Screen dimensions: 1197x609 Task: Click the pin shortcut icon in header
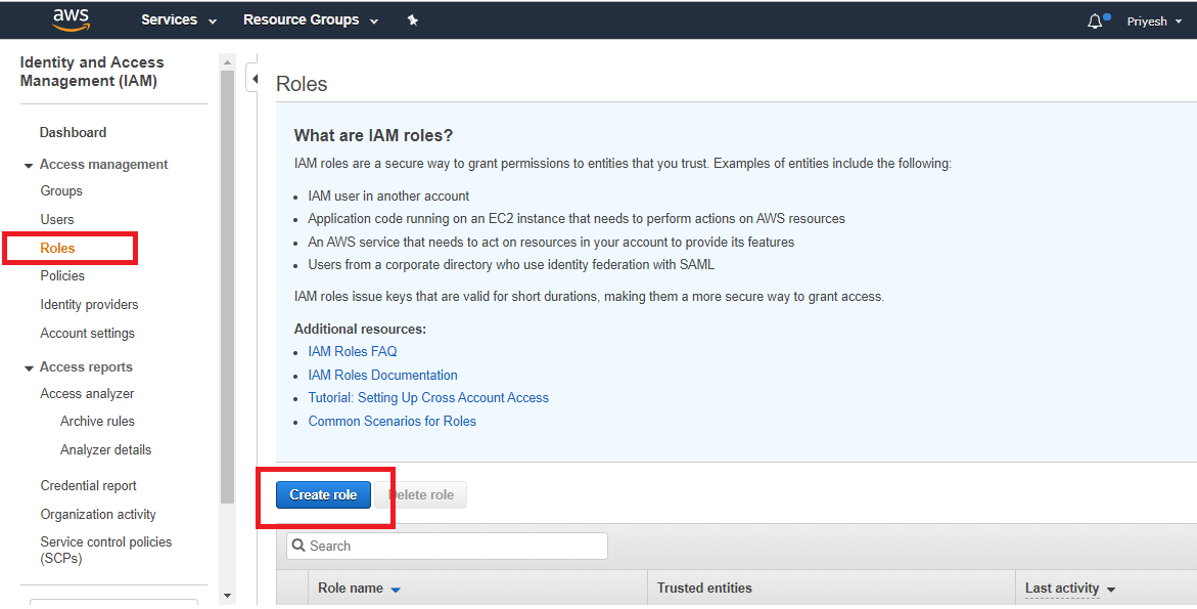point(412,20)
